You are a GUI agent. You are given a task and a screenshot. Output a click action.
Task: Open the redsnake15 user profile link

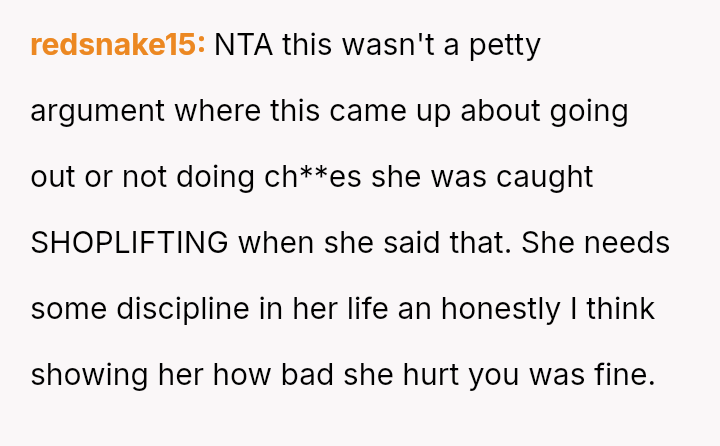[x=118, y=45]
